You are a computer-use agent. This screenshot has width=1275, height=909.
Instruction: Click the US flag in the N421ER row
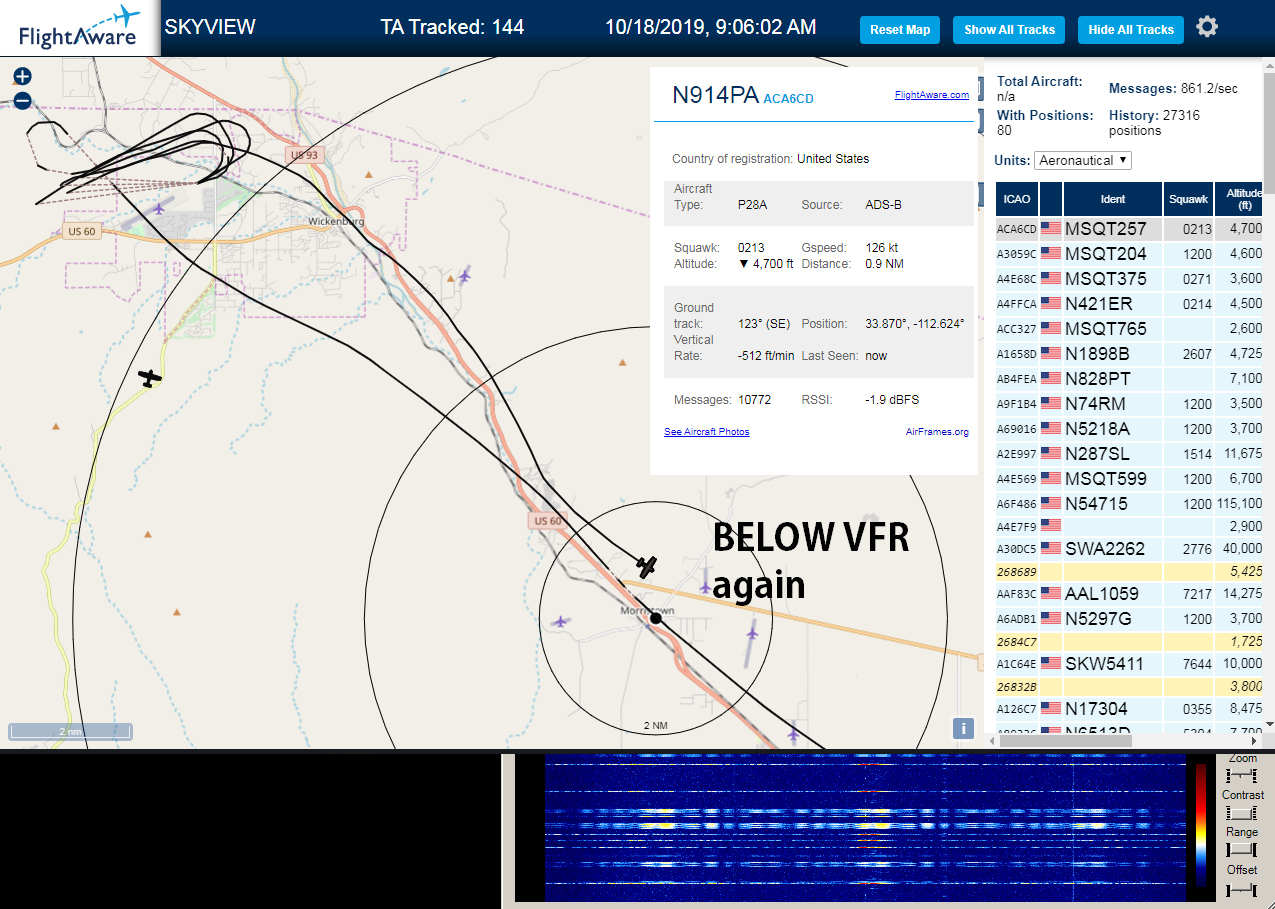[1051, 304]
